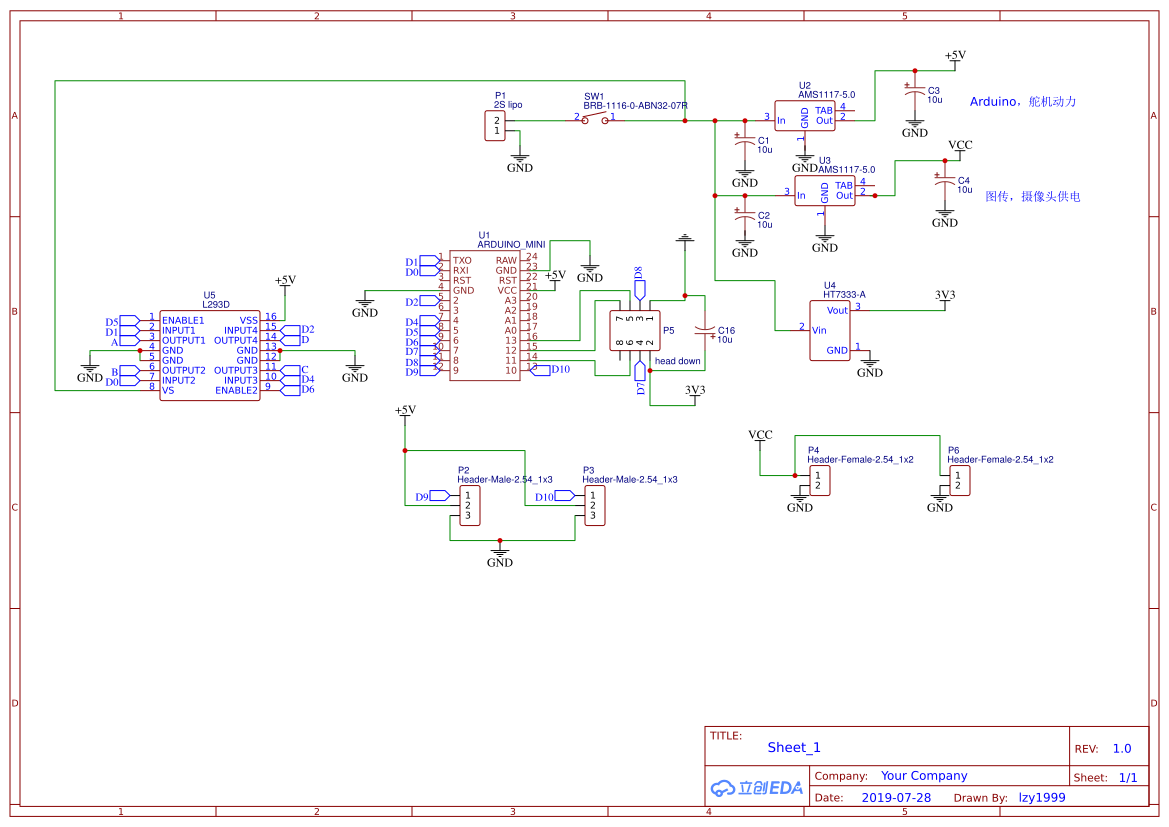Screen dimensions: 1169x827
Task: Click the D9 net flag at P2
Action: tap(433, 496)
